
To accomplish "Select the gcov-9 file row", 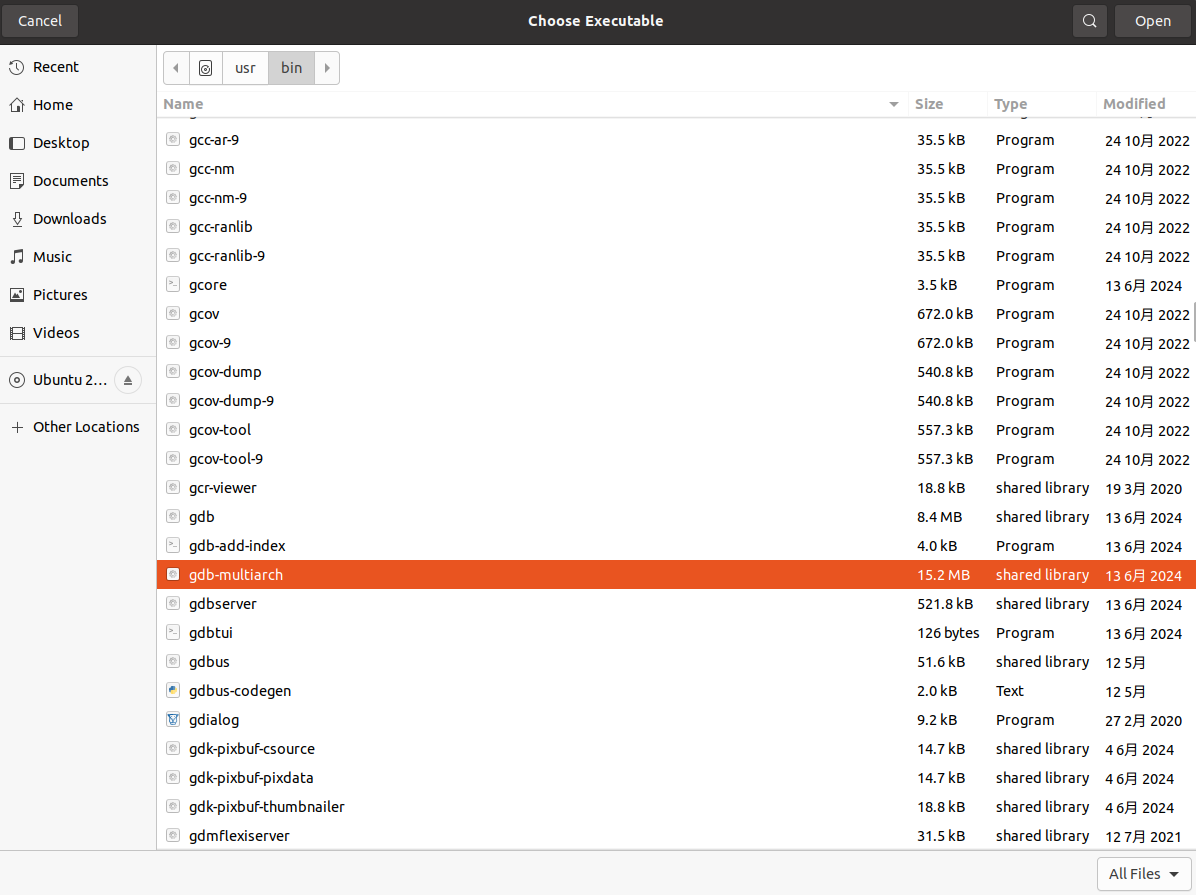I will point(676,343).
